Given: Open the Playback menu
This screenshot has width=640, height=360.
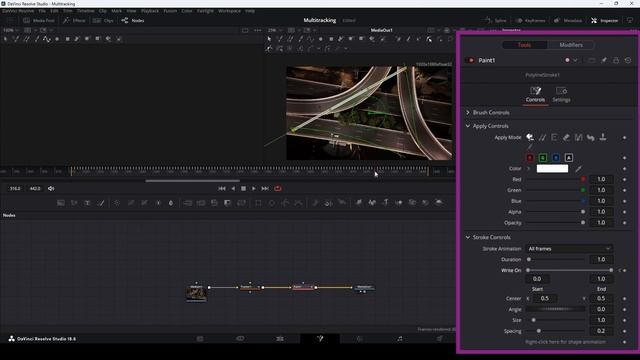Looking at the screenshot, I should tap(150, 11).
